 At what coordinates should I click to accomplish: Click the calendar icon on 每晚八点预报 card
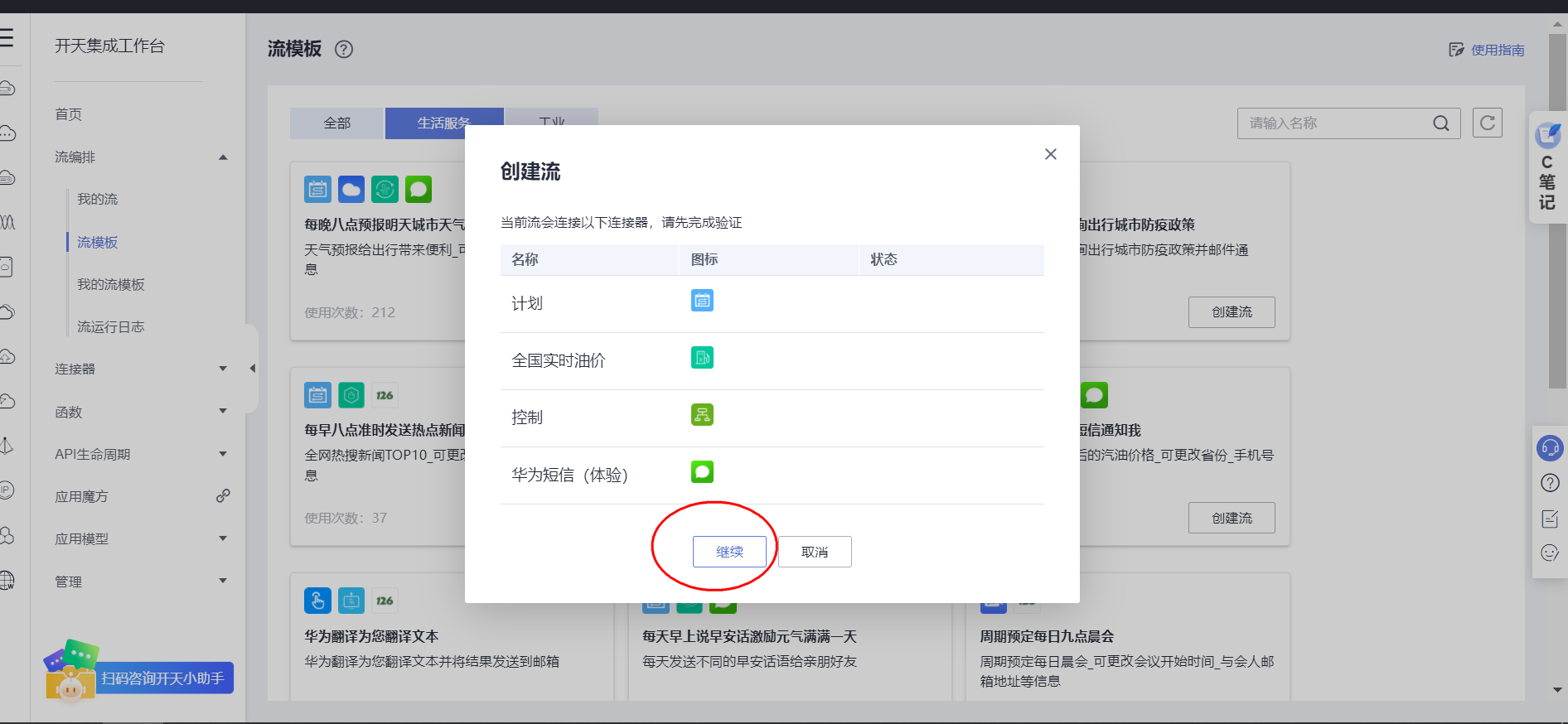click(317, 190)
